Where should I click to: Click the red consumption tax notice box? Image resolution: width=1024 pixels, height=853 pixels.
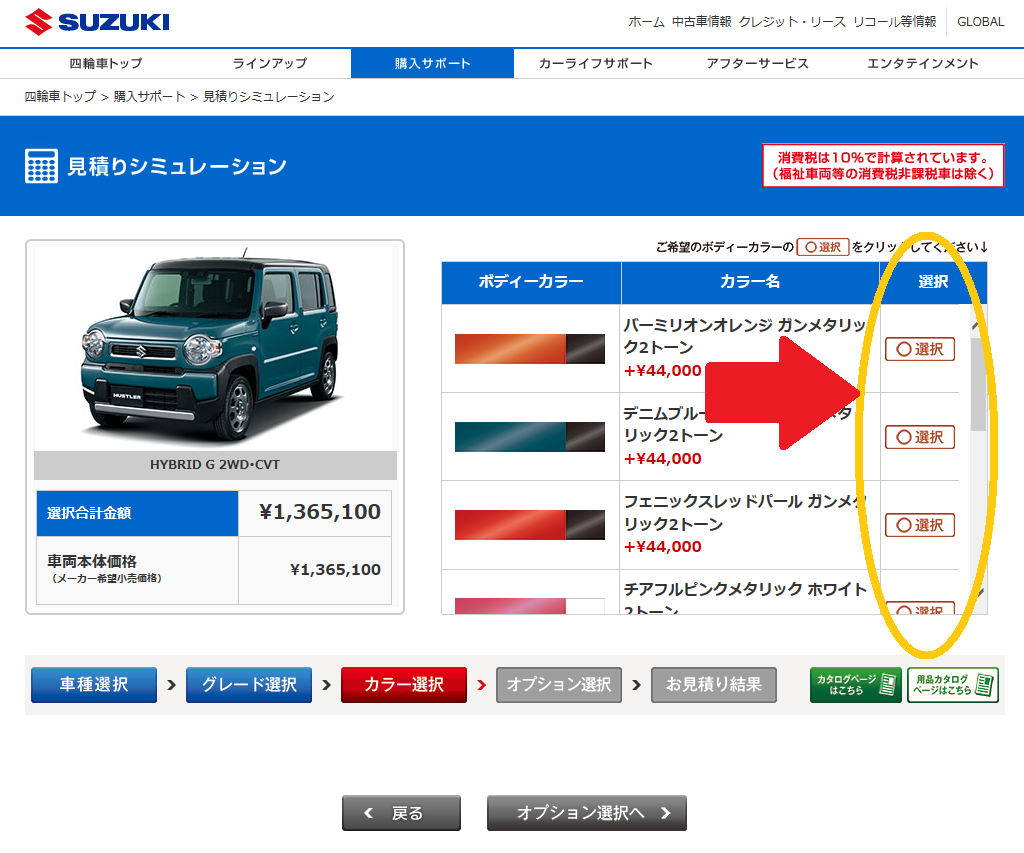(x=883, y=166)
